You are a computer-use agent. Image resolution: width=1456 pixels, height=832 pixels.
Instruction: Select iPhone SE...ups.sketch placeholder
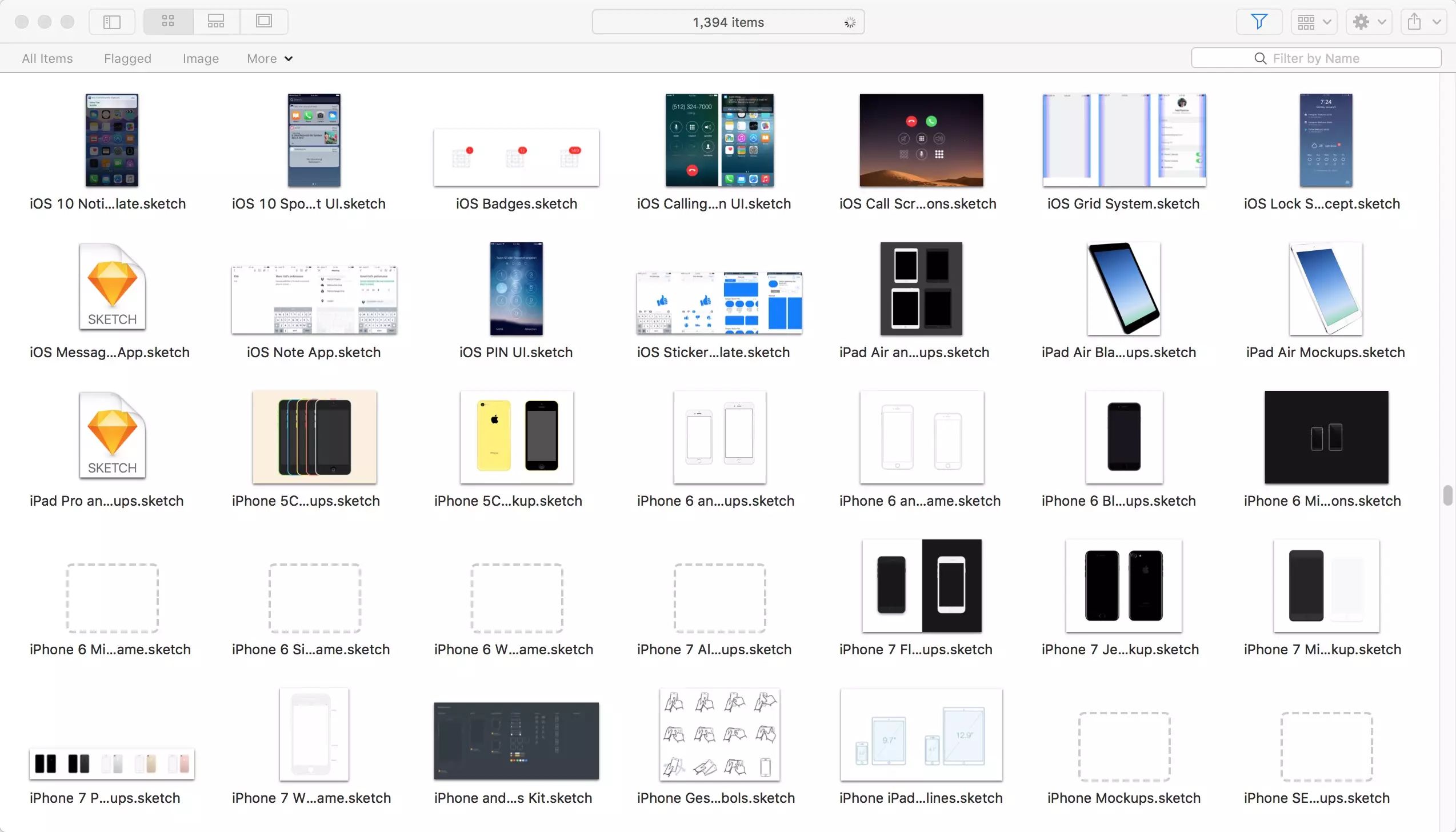pyautogui.click(x=1326, y=747)
